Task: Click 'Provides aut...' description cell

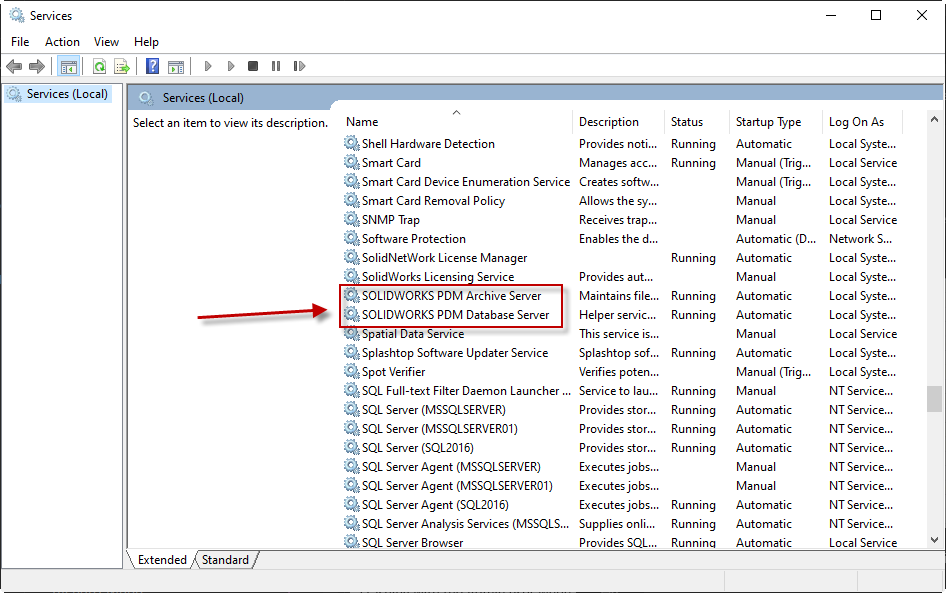Action: pos(616,276)
